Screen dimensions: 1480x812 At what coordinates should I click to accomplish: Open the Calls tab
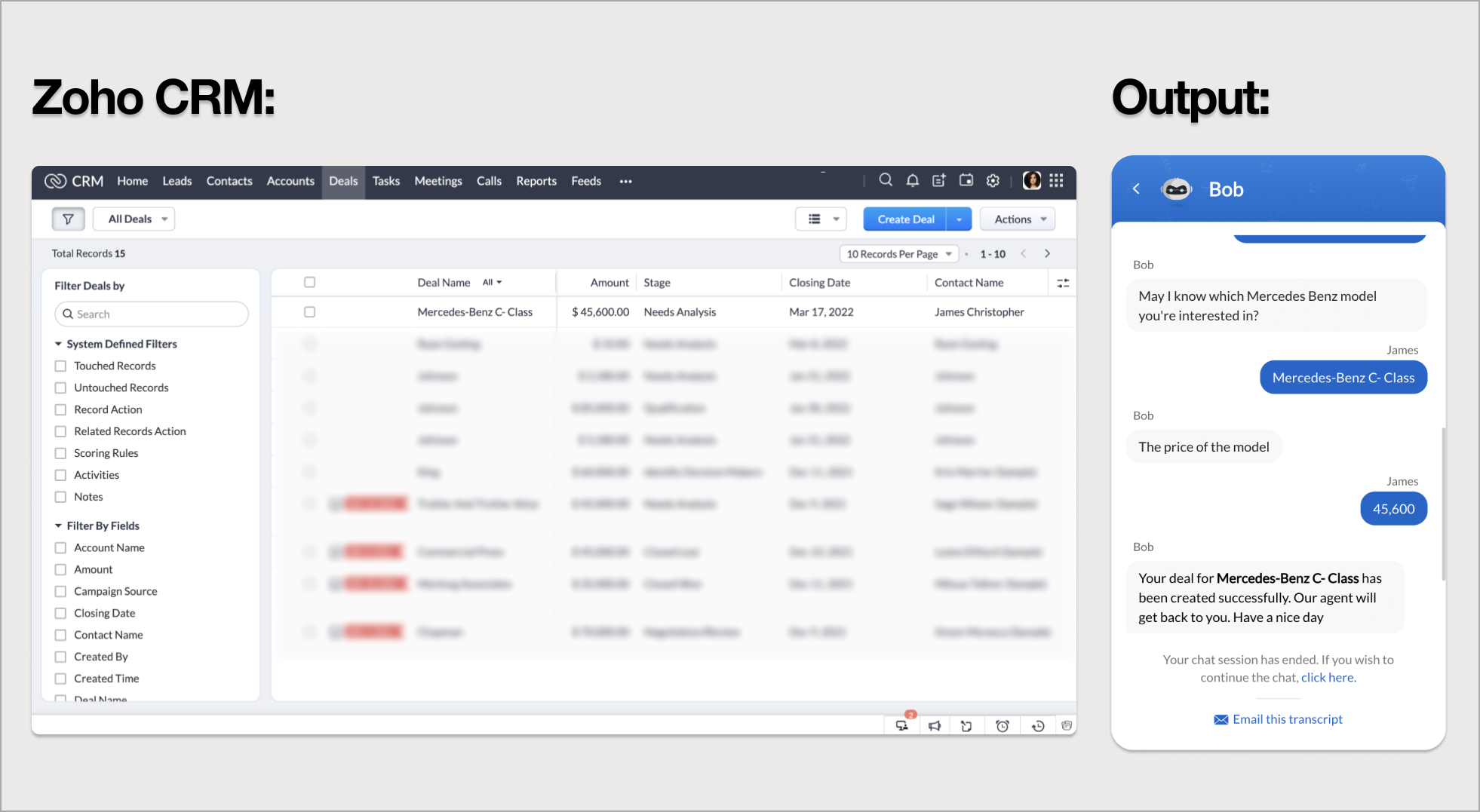(489, 181)
